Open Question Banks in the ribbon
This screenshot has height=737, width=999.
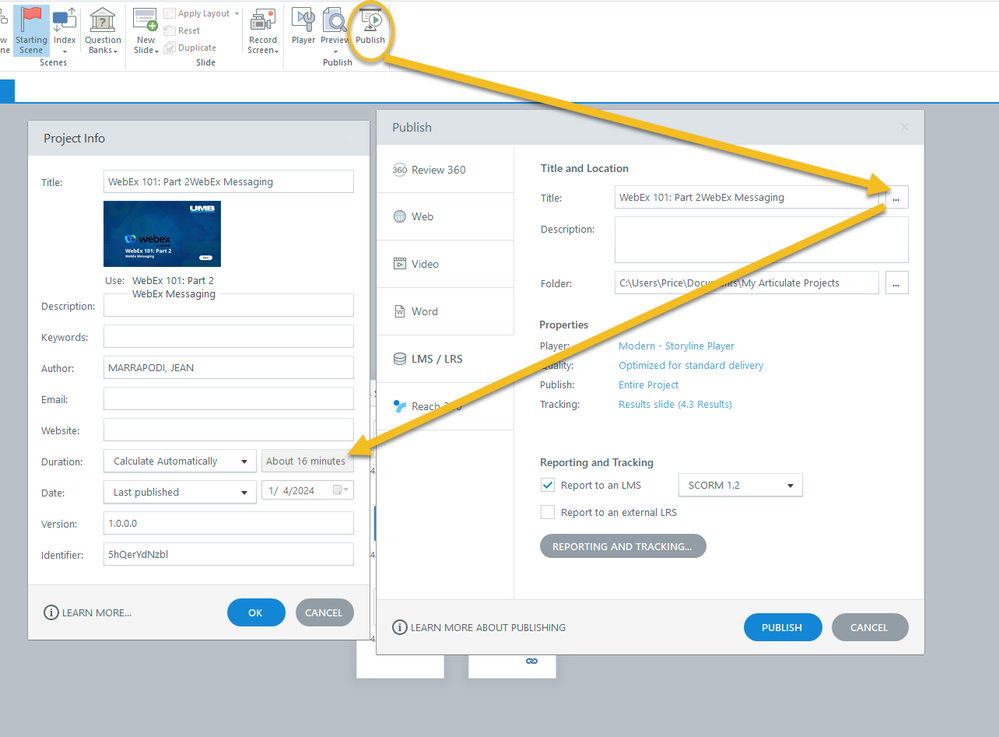pos(103,30)
